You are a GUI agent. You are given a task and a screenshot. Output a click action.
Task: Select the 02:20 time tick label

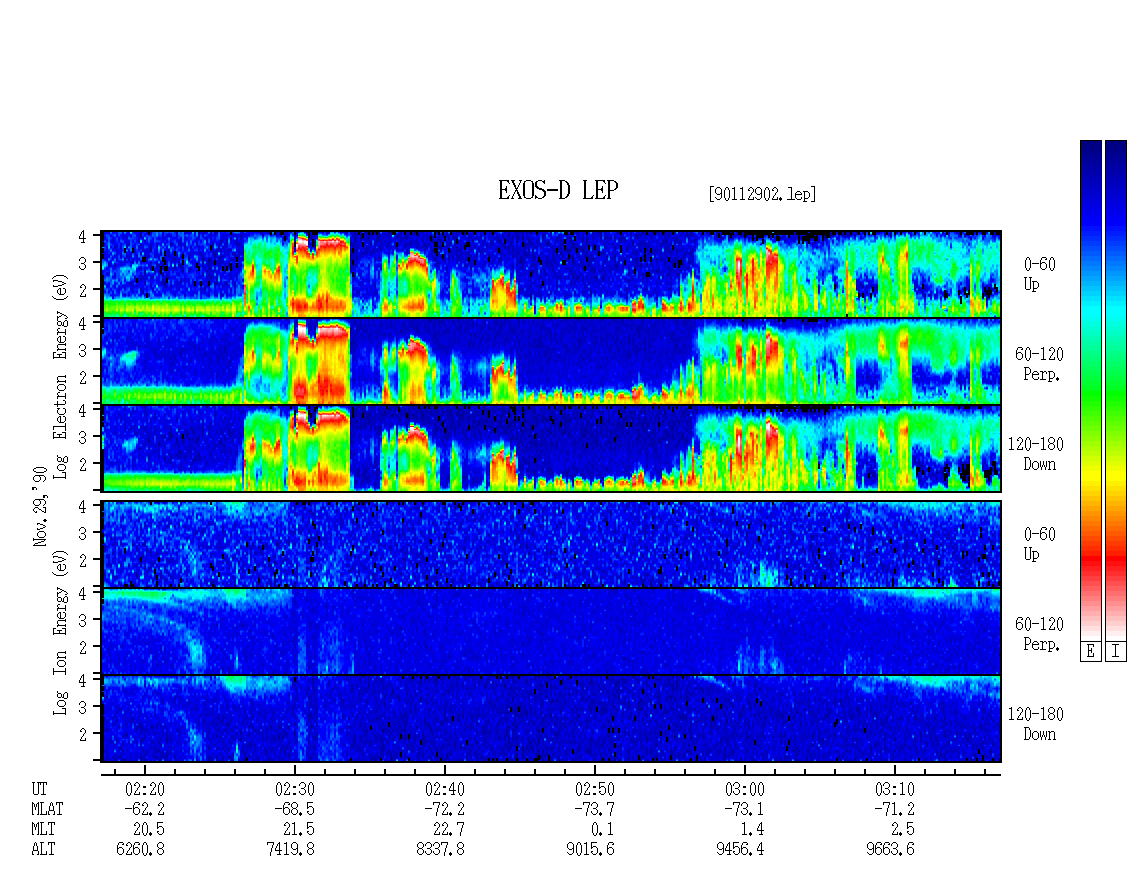coord(145,789)
